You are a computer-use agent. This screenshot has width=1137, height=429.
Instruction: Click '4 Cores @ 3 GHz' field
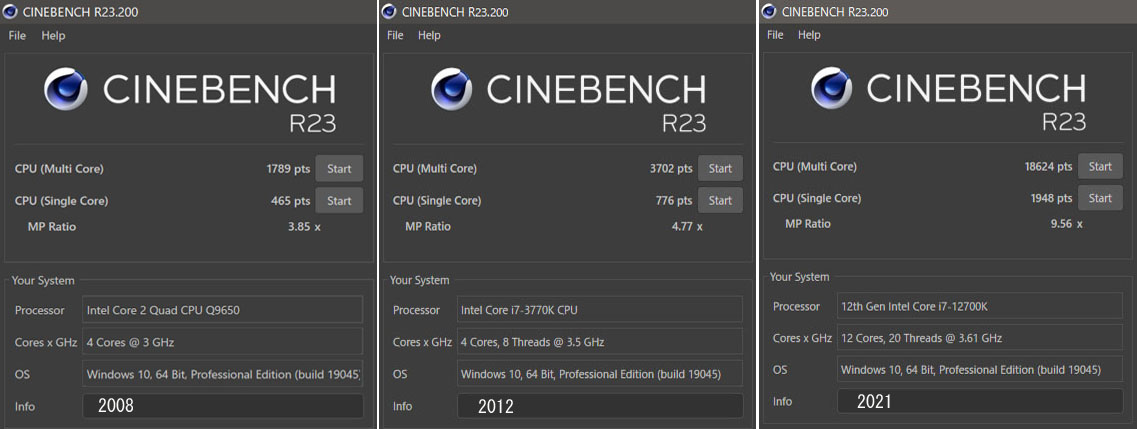pos(223,342)
